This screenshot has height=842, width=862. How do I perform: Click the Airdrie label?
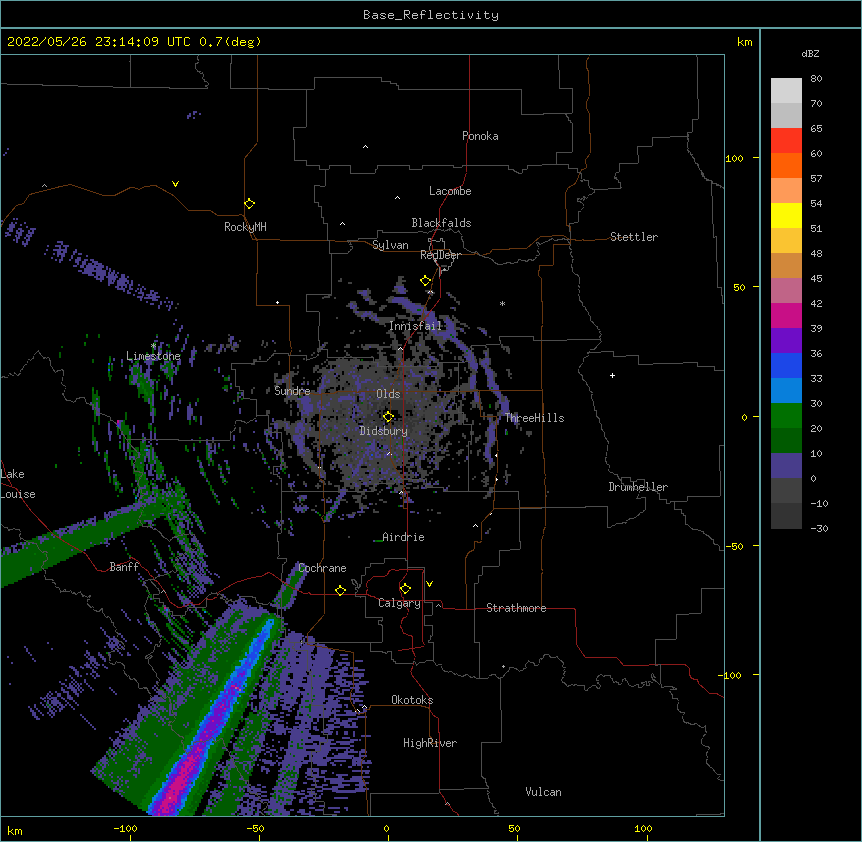(403, 537)
